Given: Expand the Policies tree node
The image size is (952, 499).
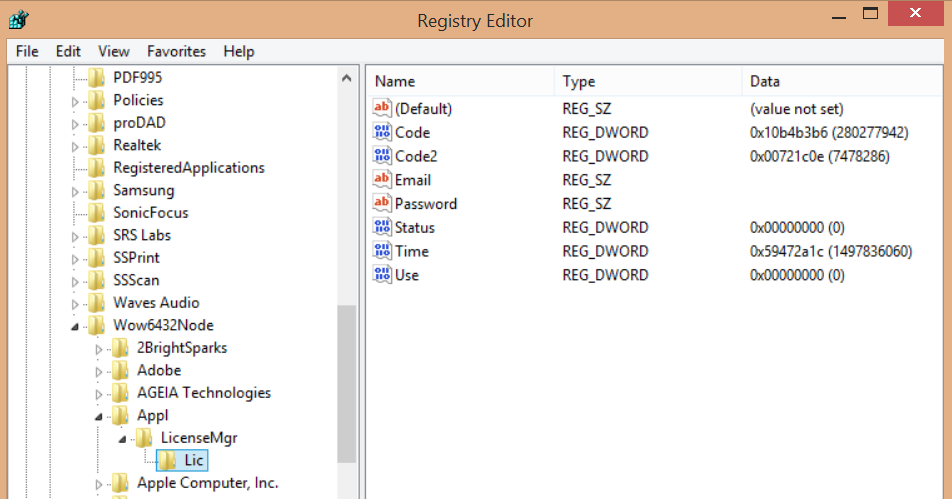Looking at the screenshot, I should [x=75, y=101].
